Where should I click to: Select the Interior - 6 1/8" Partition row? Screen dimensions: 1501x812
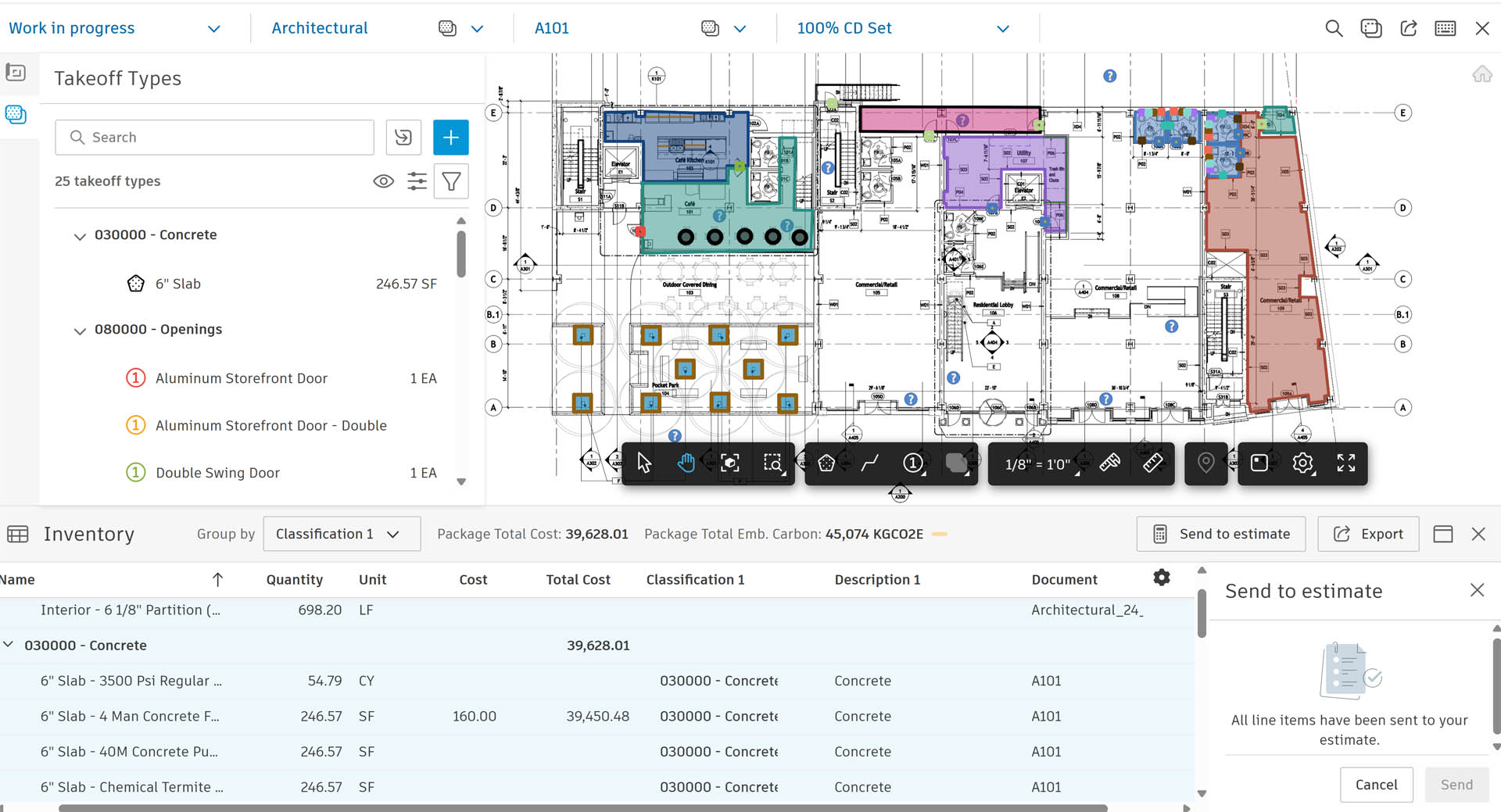coord(596,610)
